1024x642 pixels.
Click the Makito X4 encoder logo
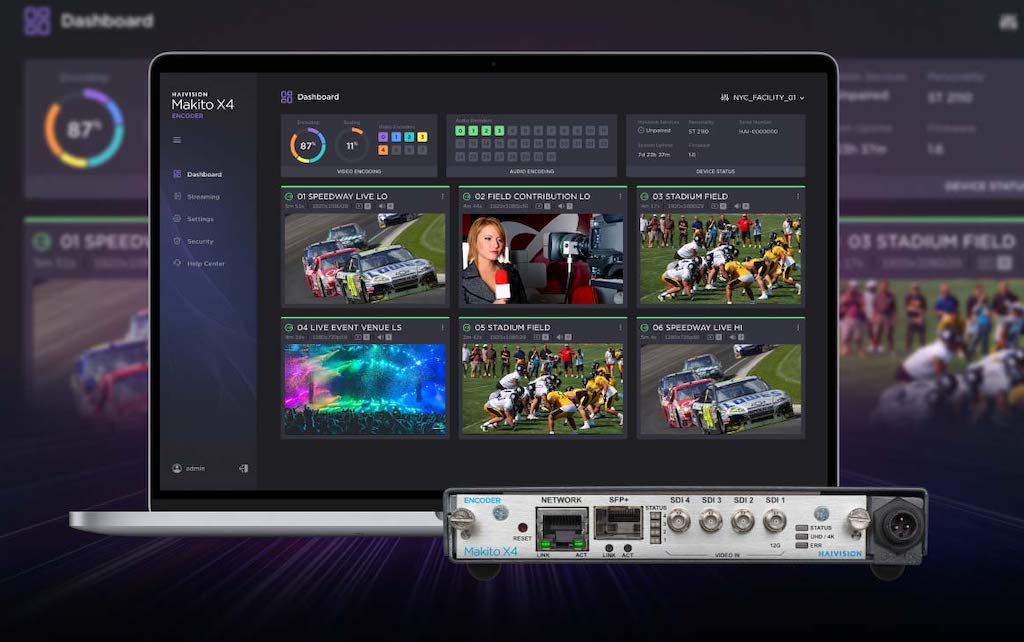tap(202, 104)
